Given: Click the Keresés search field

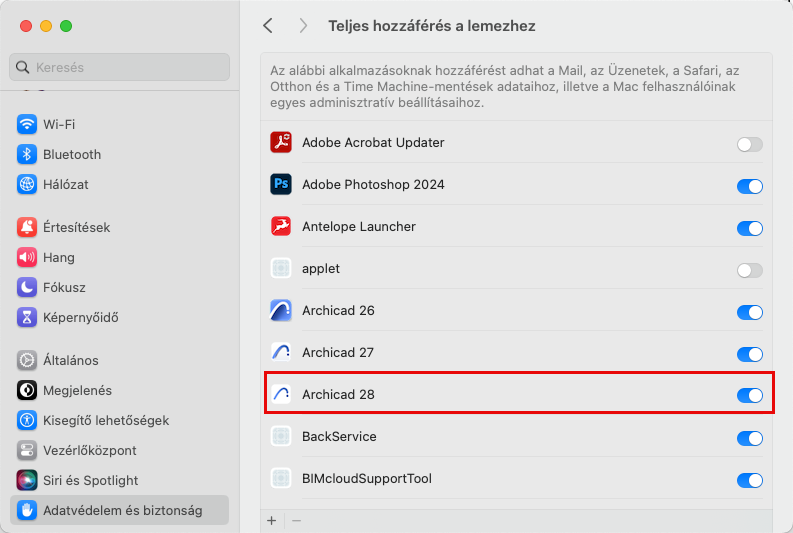Looking at the screenshot, I should click(x=119, y=67).
